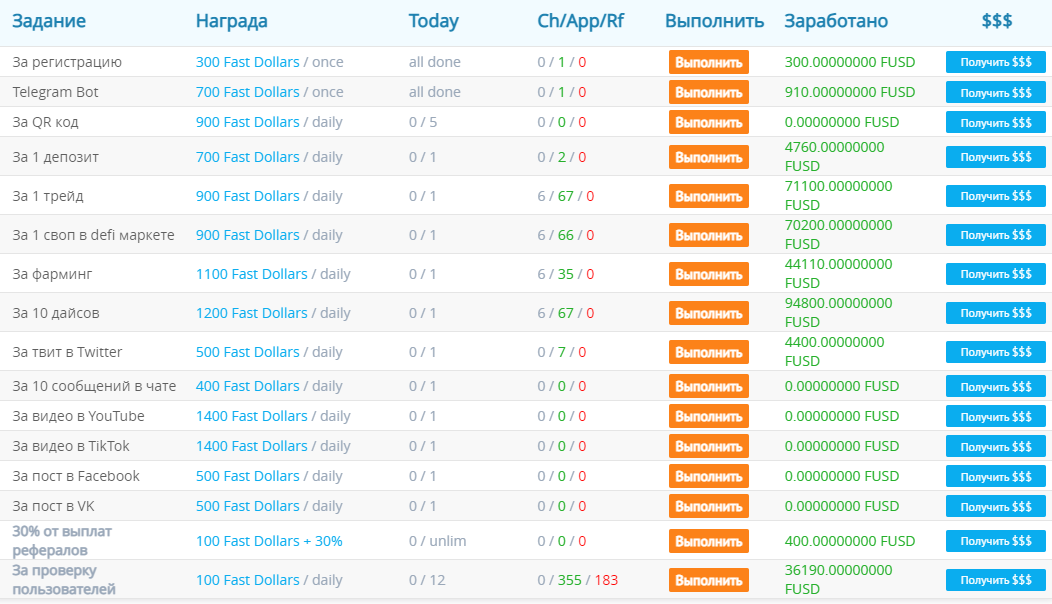The width and height of the screenshot is (1052, 604).
Task: Select the 0 / 12 Today value
Action: tap(427, 580)
